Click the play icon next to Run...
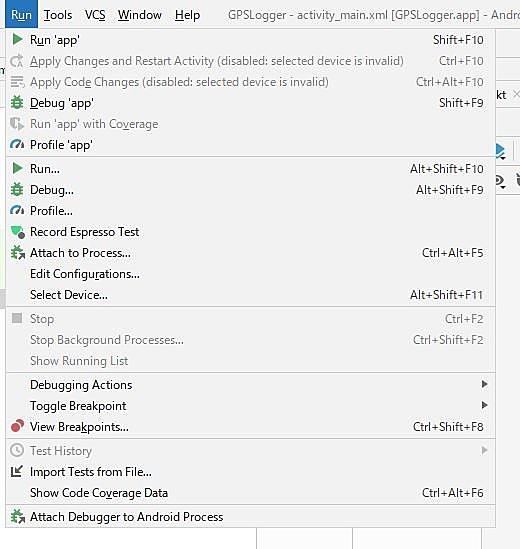 tap(17, 168)
